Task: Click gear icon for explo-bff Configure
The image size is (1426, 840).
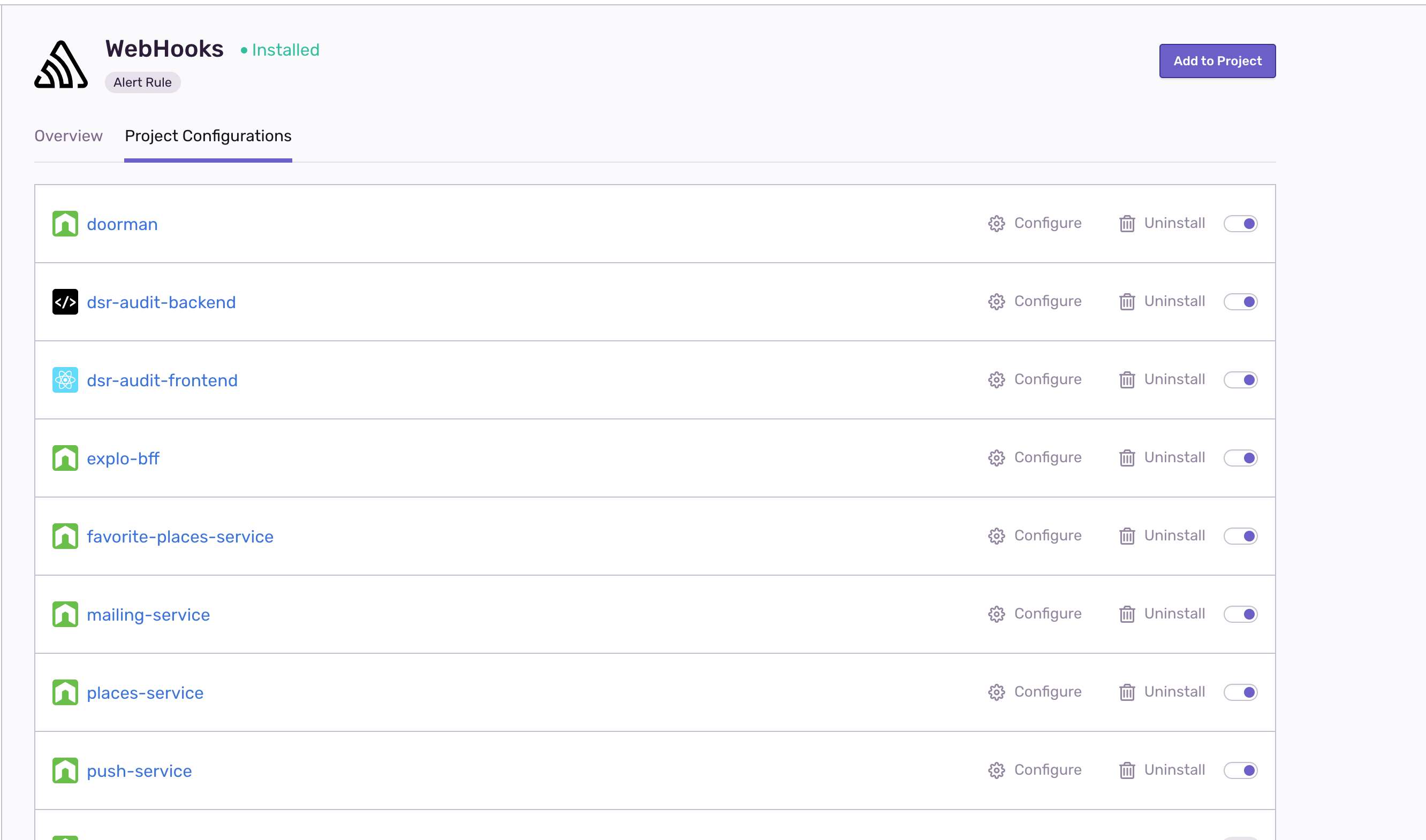Action: click(x=996, y=458)
